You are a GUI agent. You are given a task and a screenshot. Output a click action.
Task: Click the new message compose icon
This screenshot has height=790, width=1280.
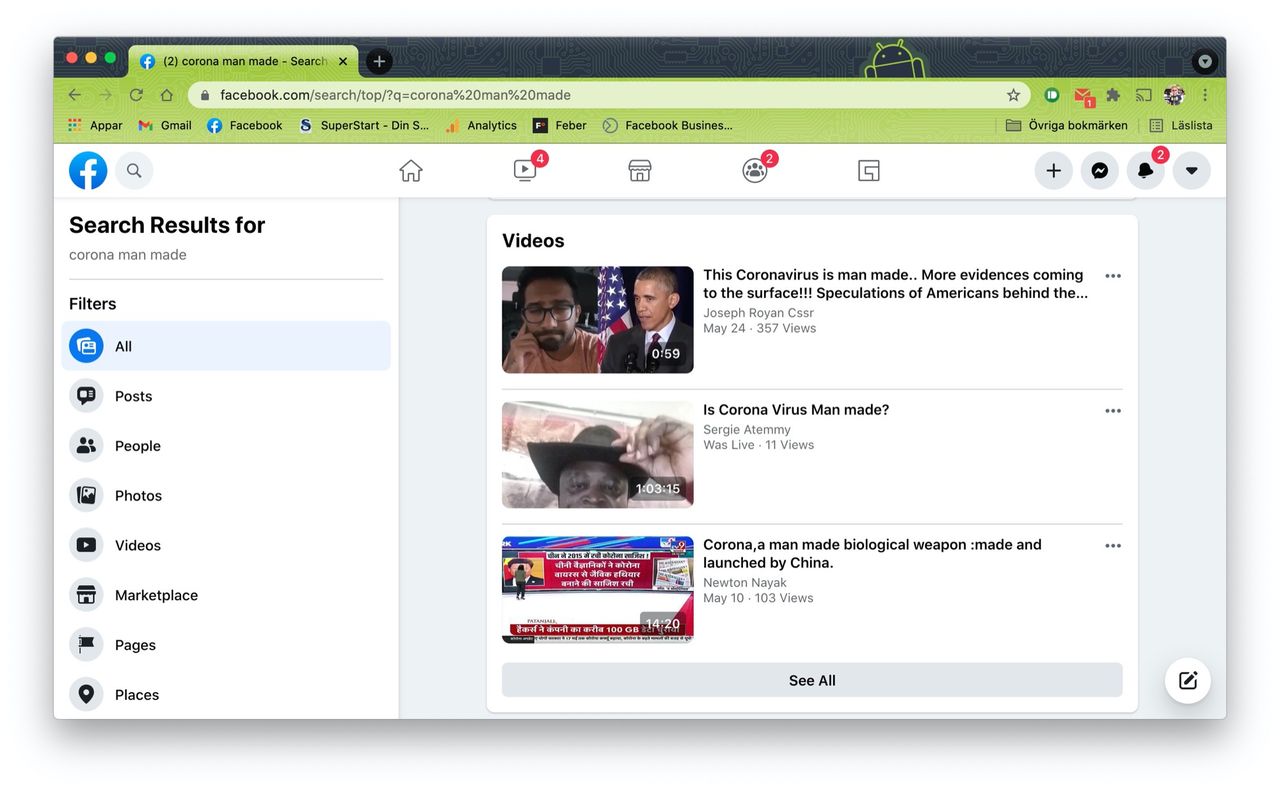pos(1188,681)
